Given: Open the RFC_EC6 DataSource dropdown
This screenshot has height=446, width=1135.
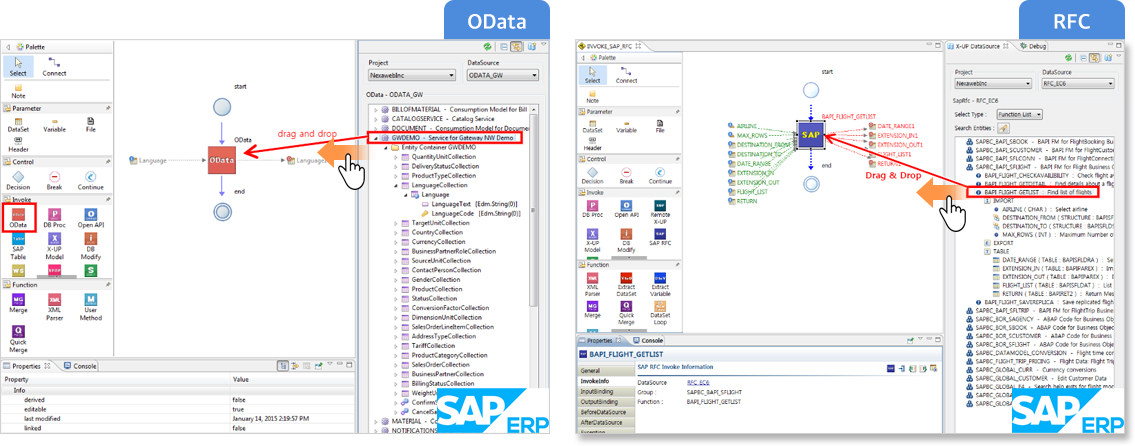Looking at the screenshot, I should coord(1077,83).
